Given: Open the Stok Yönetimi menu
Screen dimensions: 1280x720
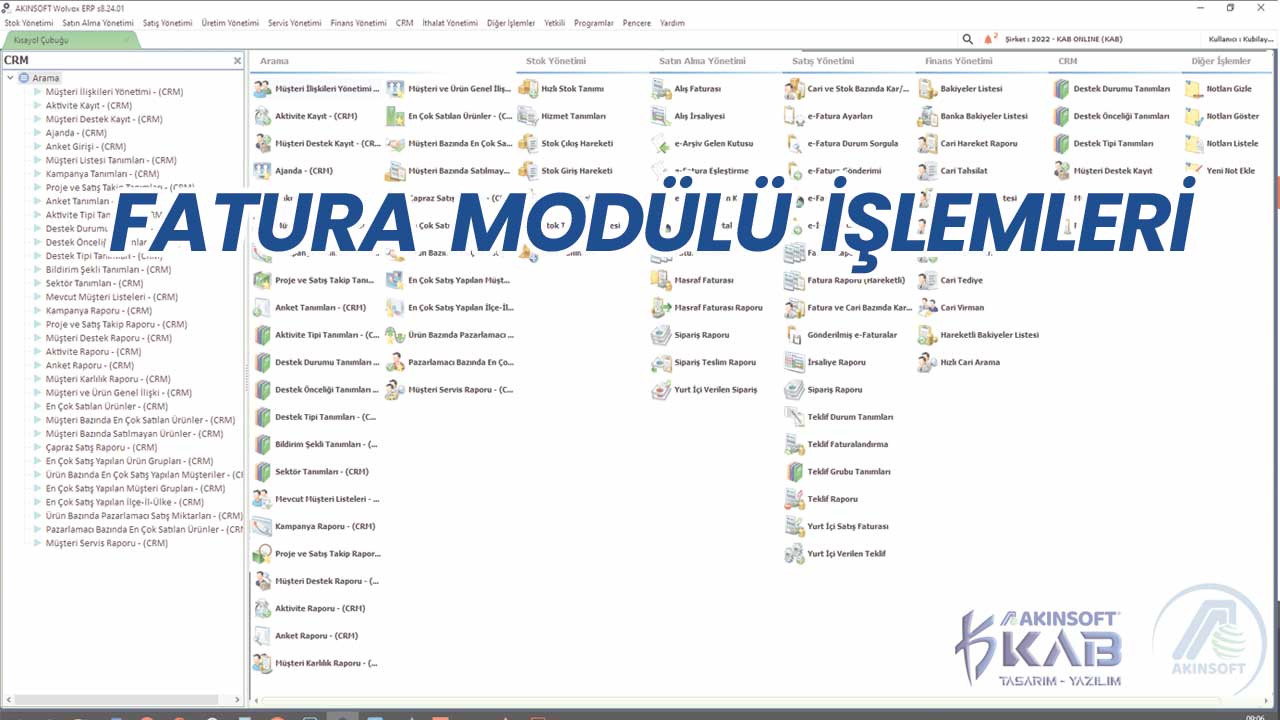Looking at the screenshot, I should pyautogui.click(x=29, y=22).
